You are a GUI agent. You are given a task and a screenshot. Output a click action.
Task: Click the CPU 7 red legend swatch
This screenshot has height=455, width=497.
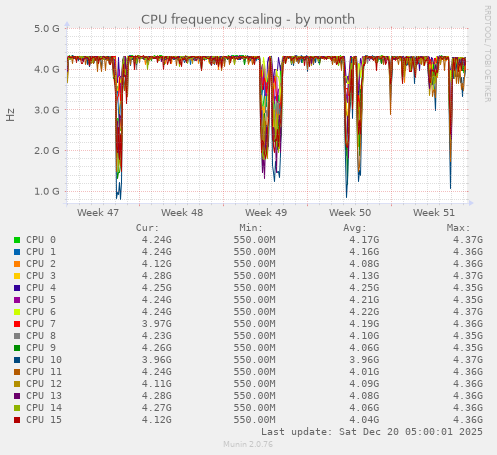tap(17, 324)
